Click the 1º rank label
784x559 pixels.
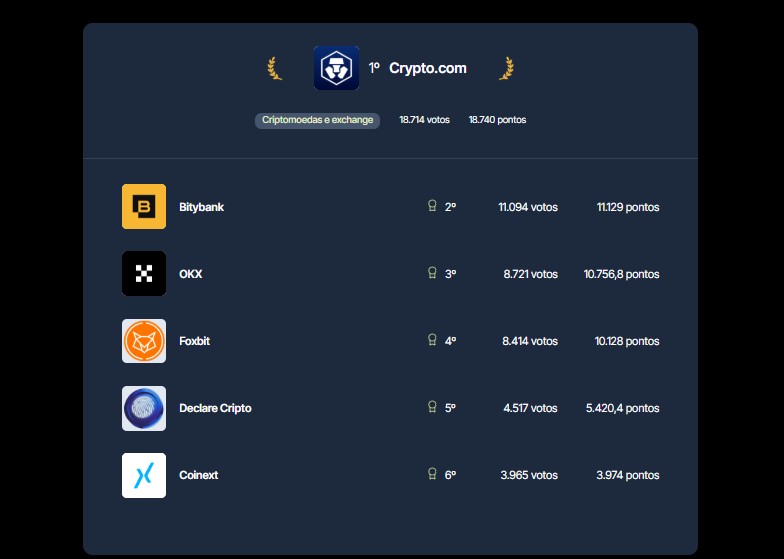[x=374, y=68]
